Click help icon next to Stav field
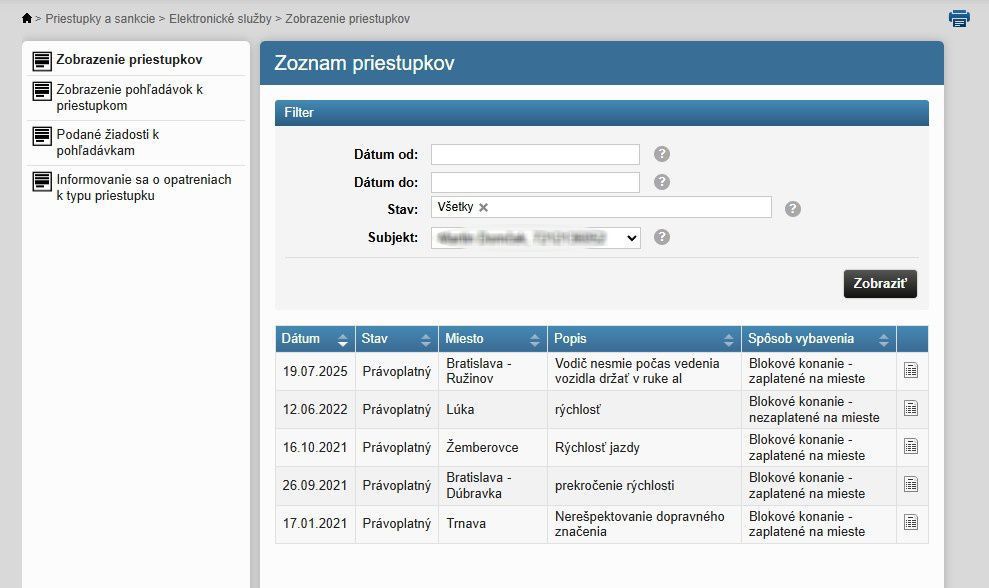The height and width of the screenshot is (588, 989). coord(793,209)
